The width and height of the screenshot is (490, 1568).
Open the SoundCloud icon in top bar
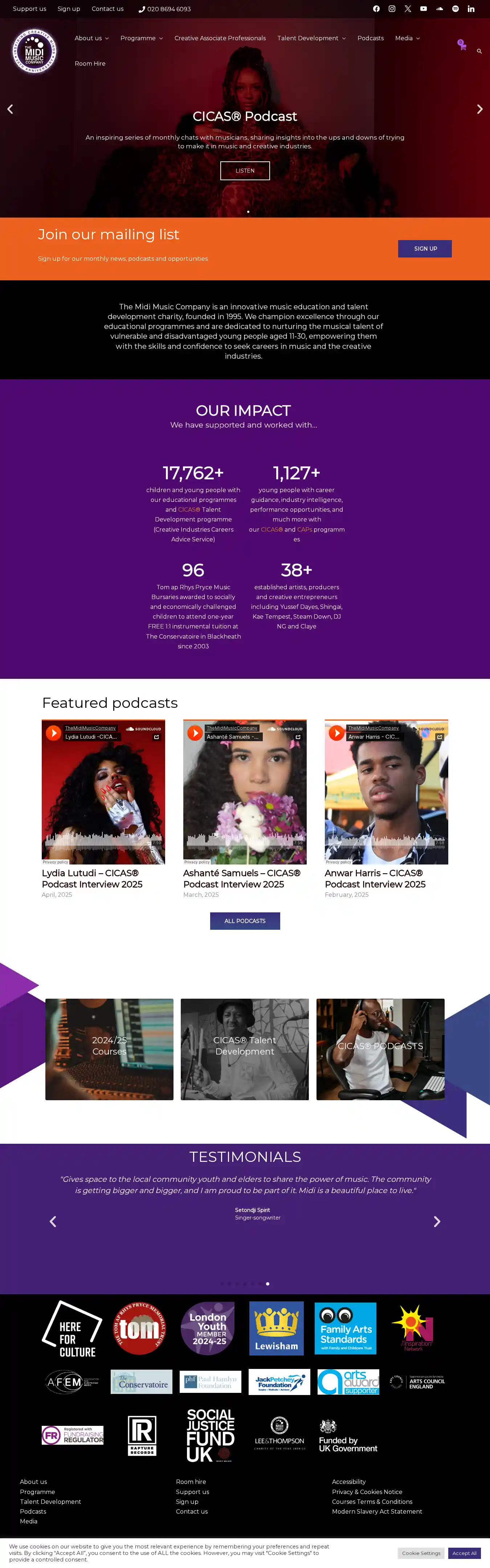[x=440, y=9]
